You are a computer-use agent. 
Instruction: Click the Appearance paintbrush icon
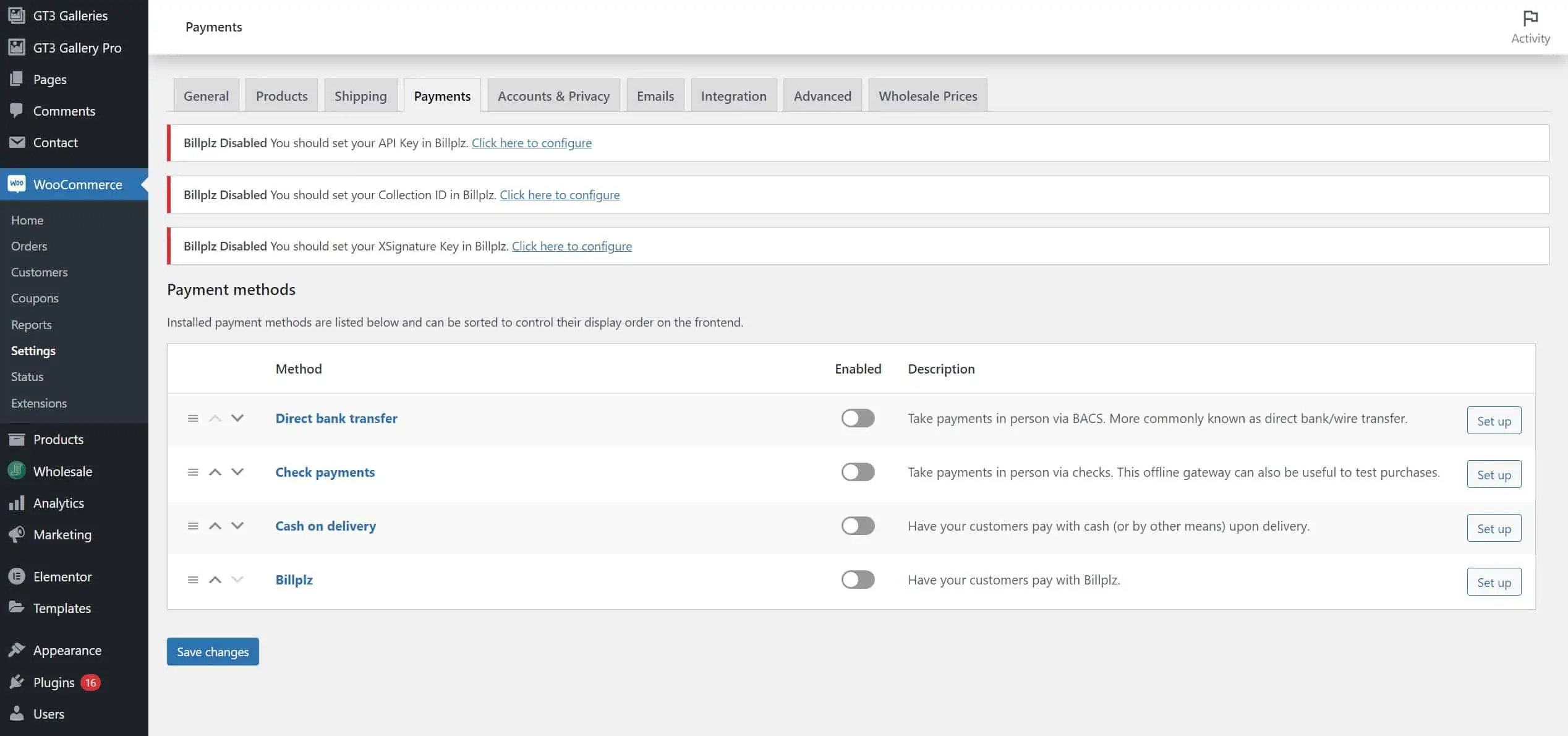(x=17, y=649)
